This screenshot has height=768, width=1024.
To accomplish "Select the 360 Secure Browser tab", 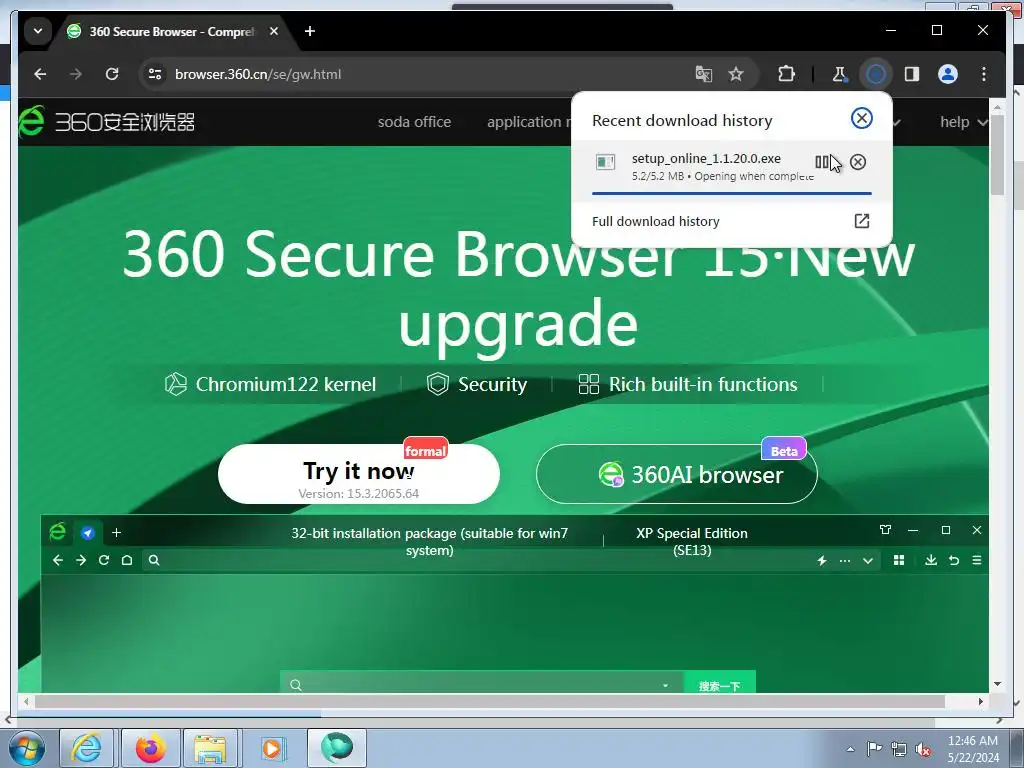I will [171, 31].
